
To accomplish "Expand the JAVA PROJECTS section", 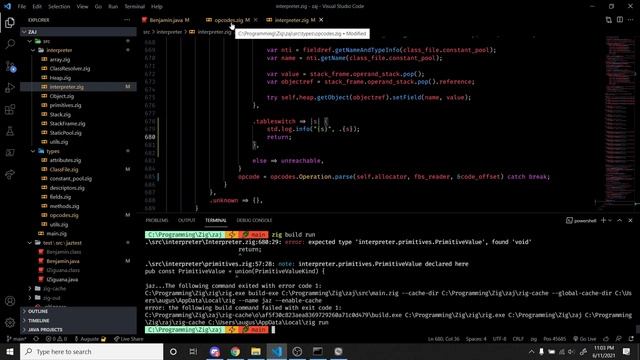I will coord(78,329).
